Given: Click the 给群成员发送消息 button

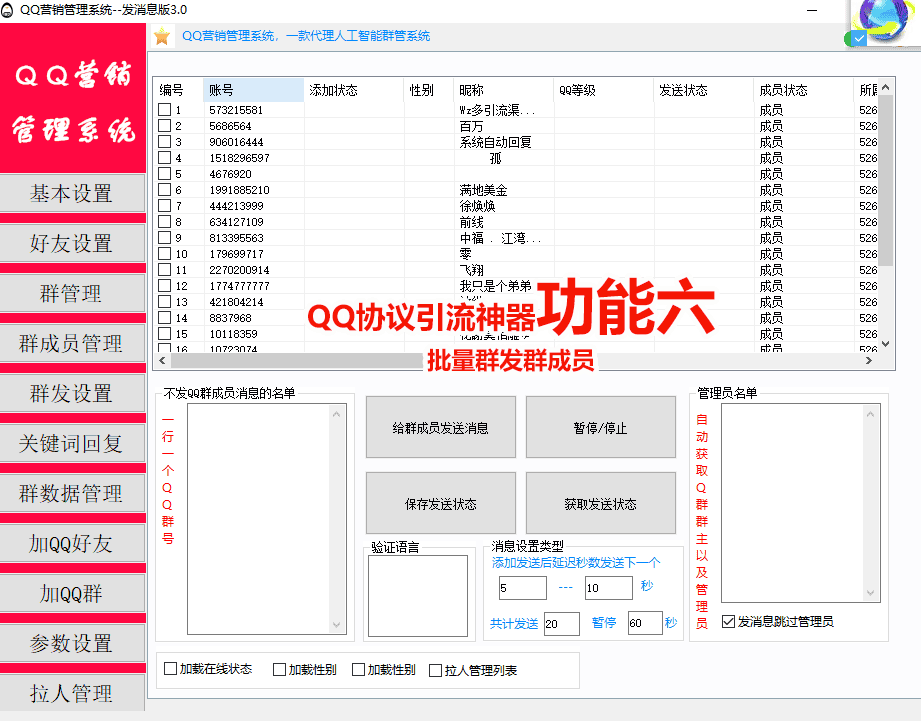Looking at the screenshot, I should click(x=441, y=427).
